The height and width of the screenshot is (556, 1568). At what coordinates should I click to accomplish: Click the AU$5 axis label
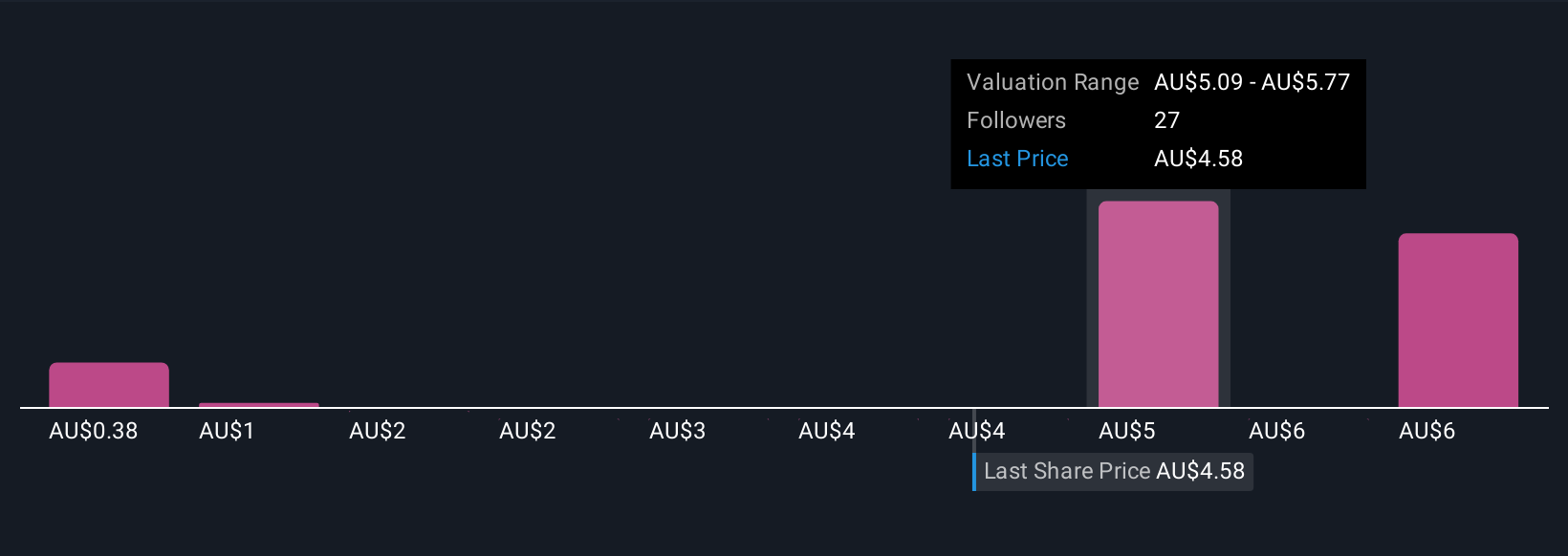1127,431
